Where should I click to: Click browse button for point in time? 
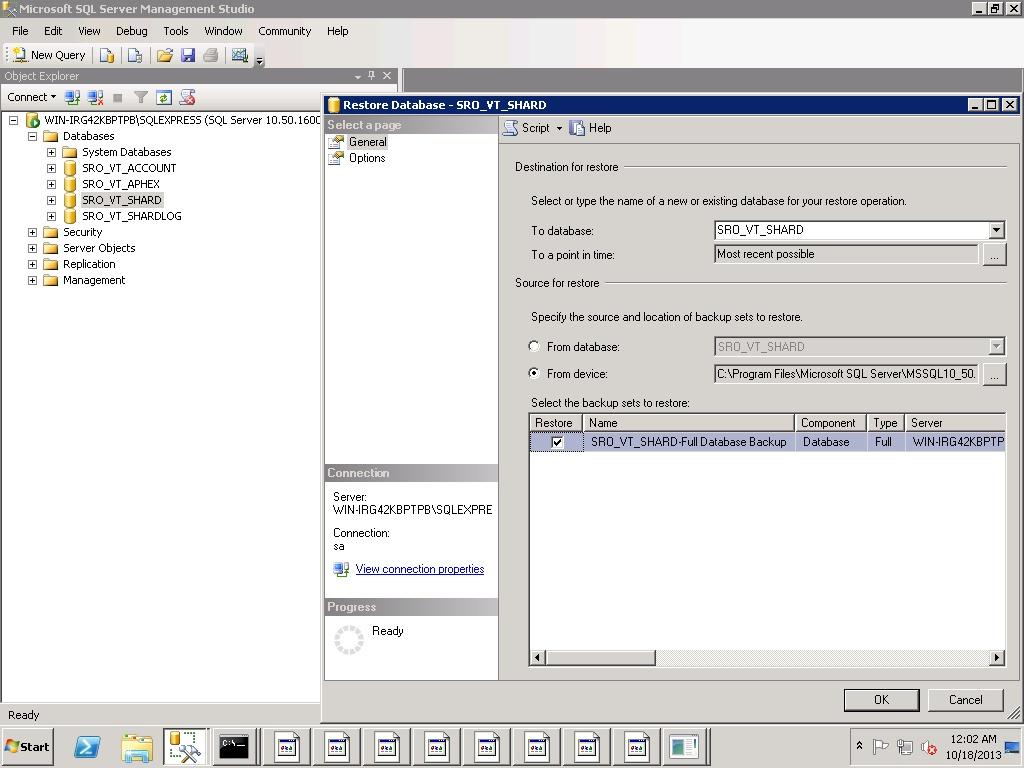point(994,255)
